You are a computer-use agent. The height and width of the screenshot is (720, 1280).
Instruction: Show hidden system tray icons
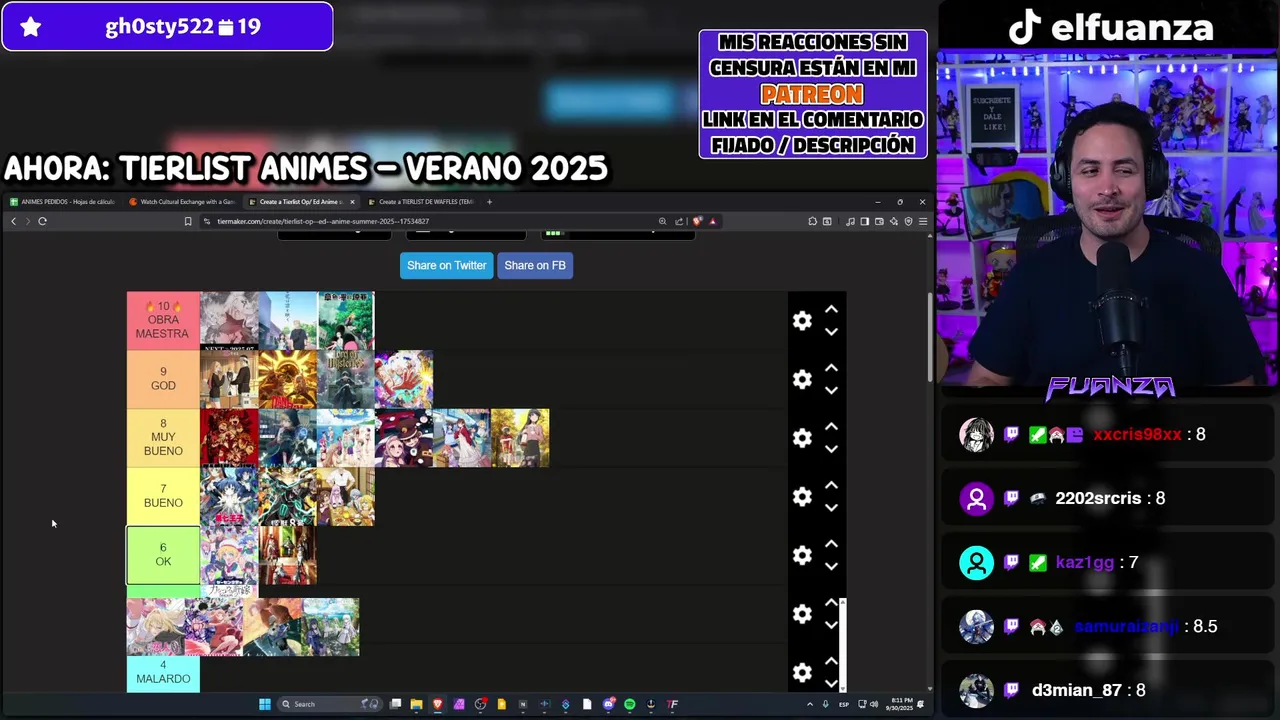pos(810,704)
